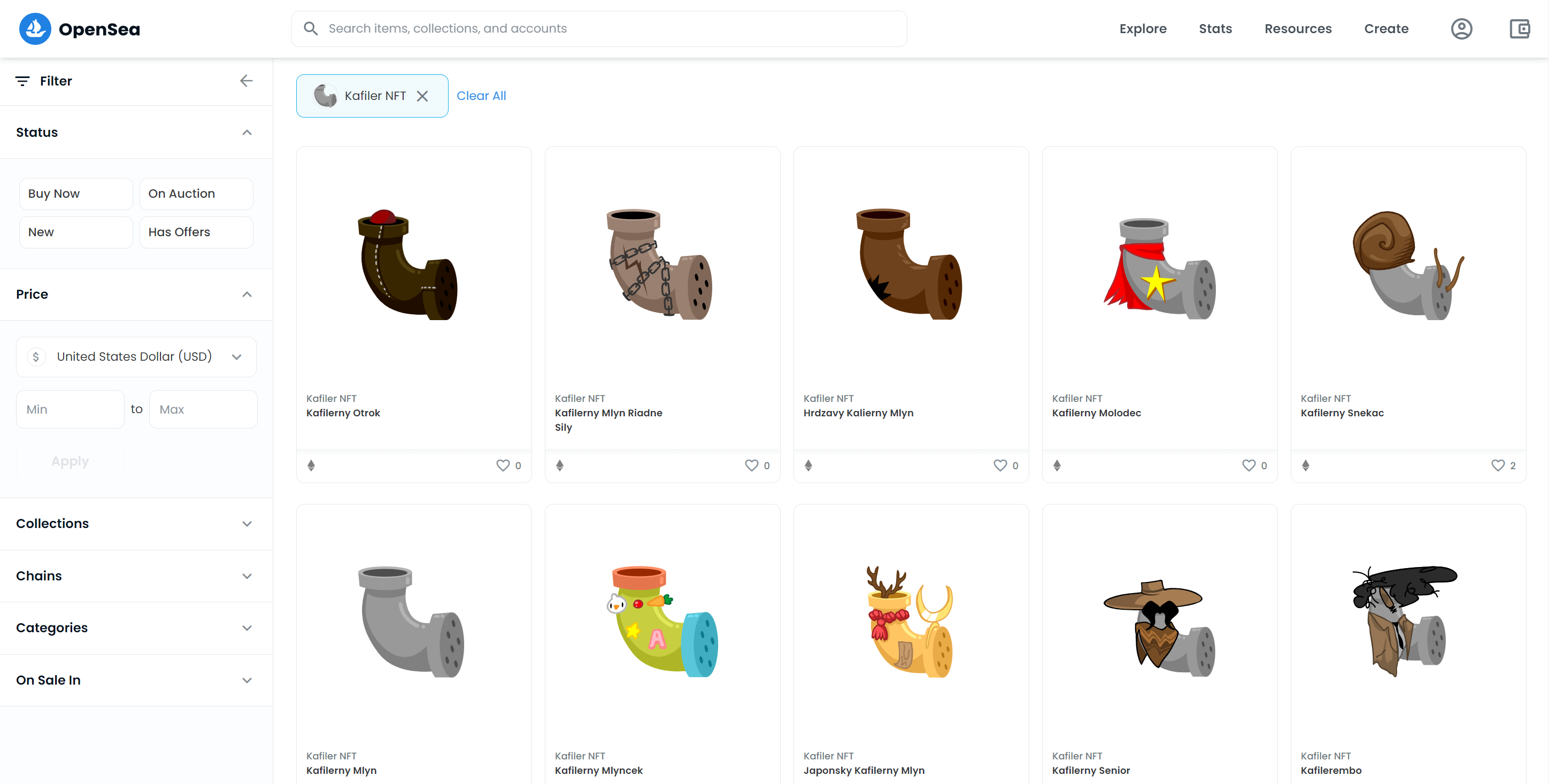Click the Ethereum icon on Kafilerny Molodec card

tap(1057, 465)
